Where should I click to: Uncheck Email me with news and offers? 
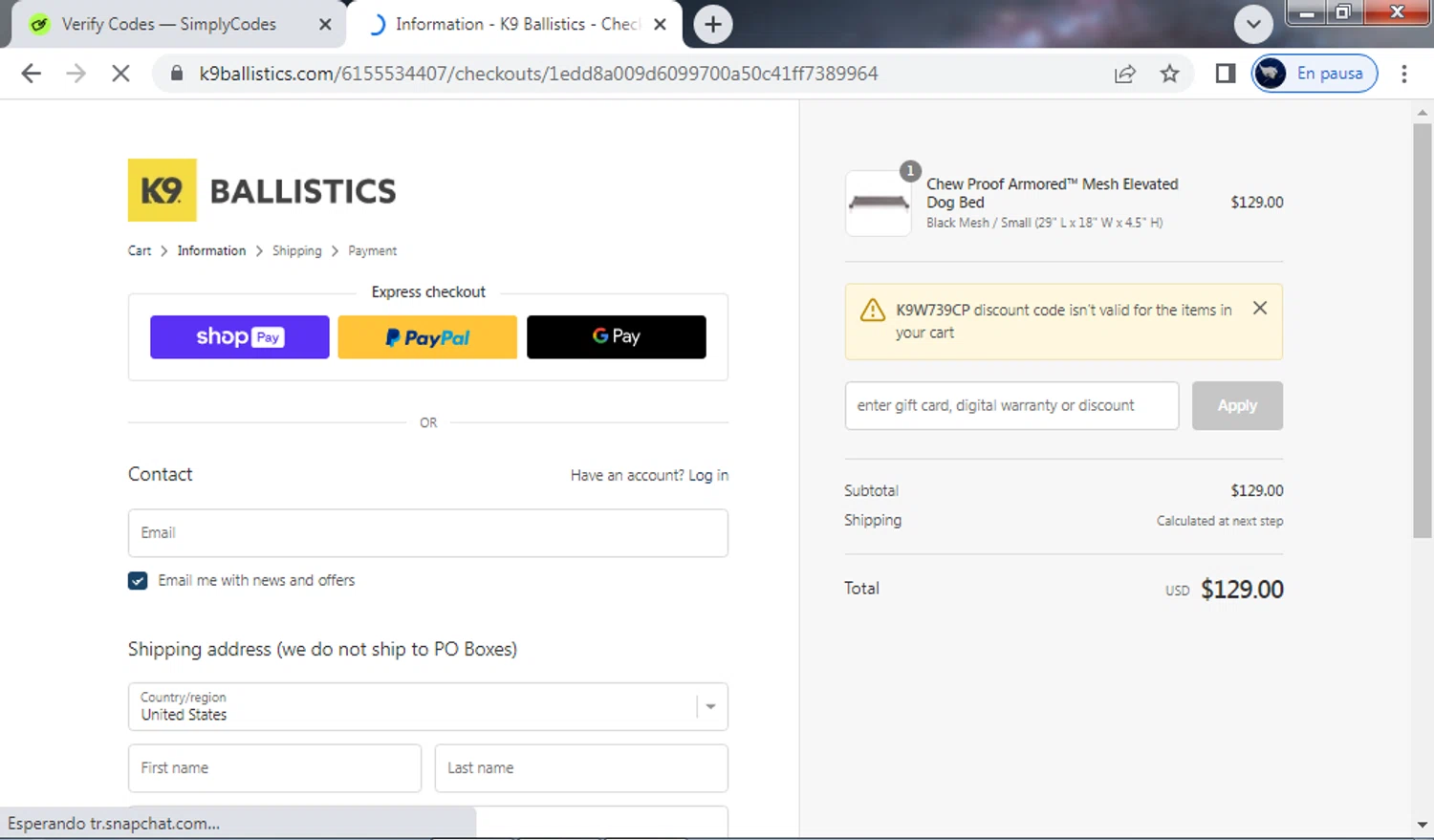[x=138, y=581]
